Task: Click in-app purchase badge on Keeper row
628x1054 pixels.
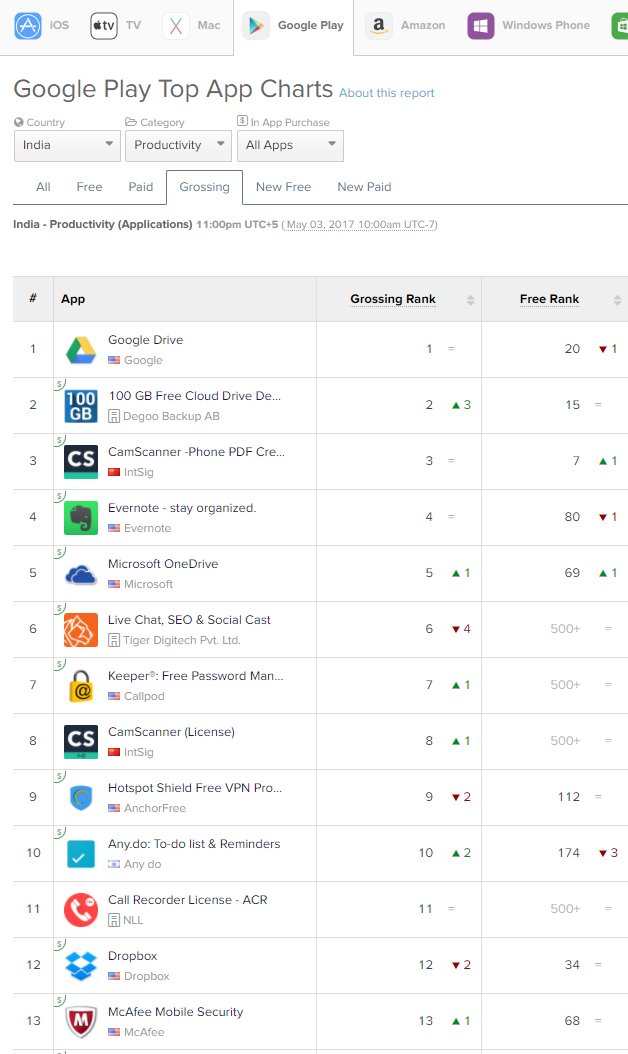Action: tap(60, 664)
